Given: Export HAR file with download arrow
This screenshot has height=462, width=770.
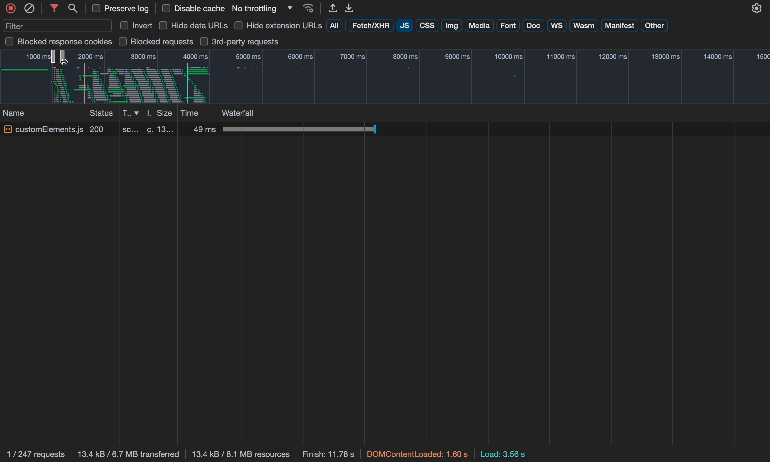Looking at the screenshot, I should pyautogui.click(x=349, y=8).
